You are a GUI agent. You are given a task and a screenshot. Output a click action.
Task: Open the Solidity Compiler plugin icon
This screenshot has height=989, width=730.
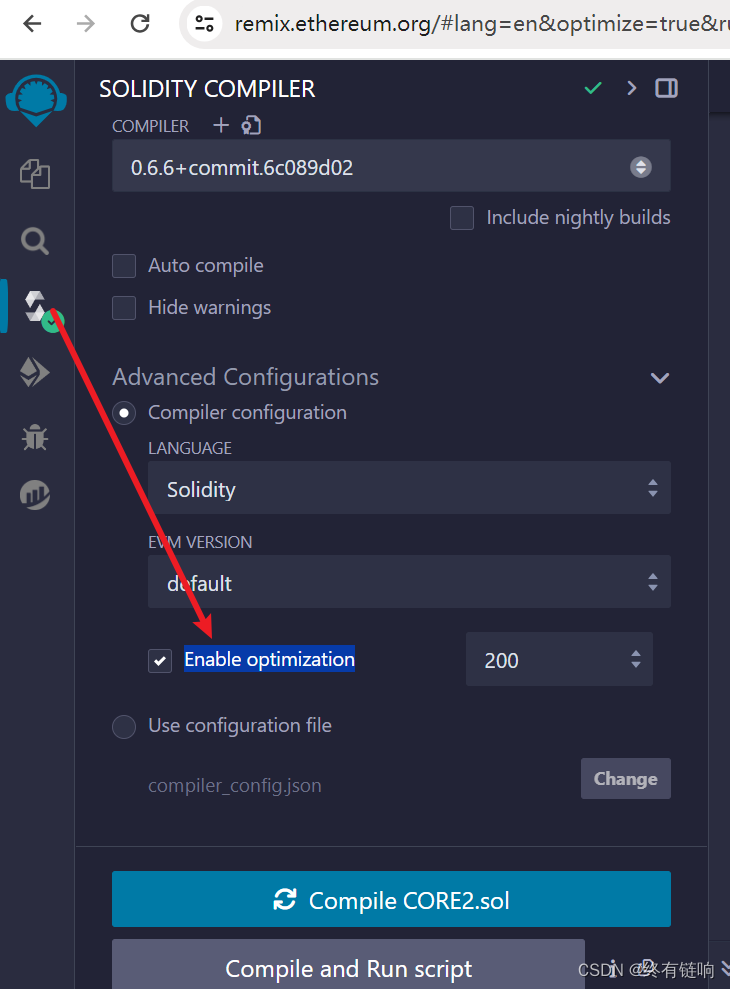(36, 306)
